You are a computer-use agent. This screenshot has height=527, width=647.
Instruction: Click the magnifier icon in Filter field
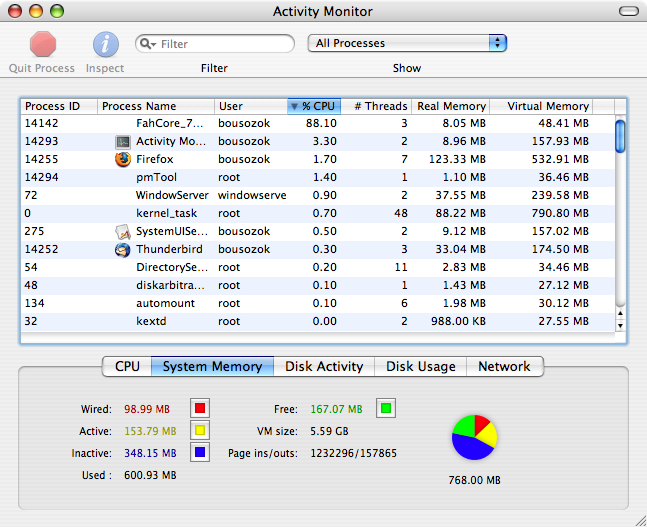pyautogui.click(x=148, y=43)
